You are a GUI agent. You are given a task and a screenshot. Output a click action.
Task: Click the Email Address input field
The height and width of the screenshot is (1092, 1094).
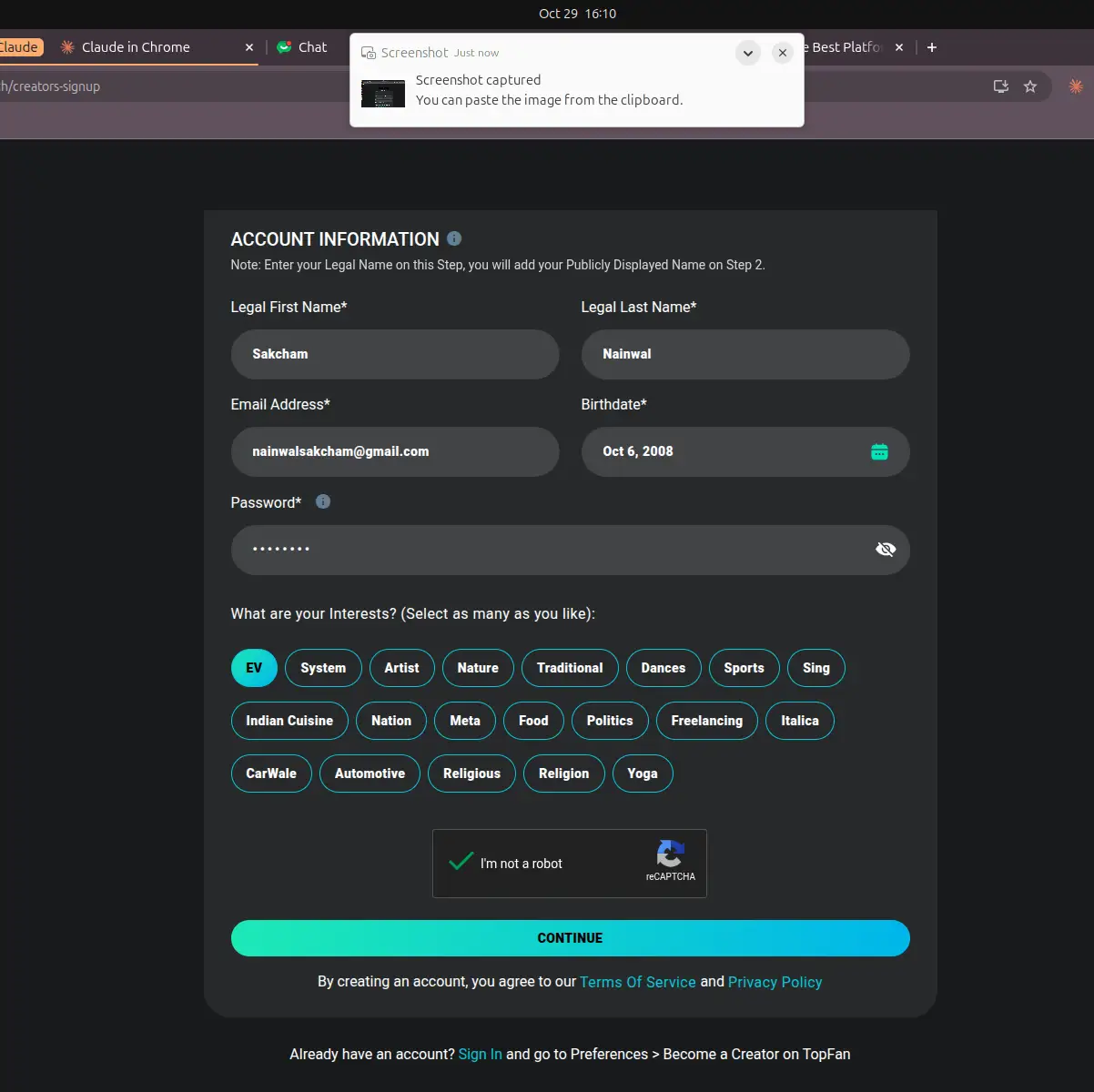point(395,451)
